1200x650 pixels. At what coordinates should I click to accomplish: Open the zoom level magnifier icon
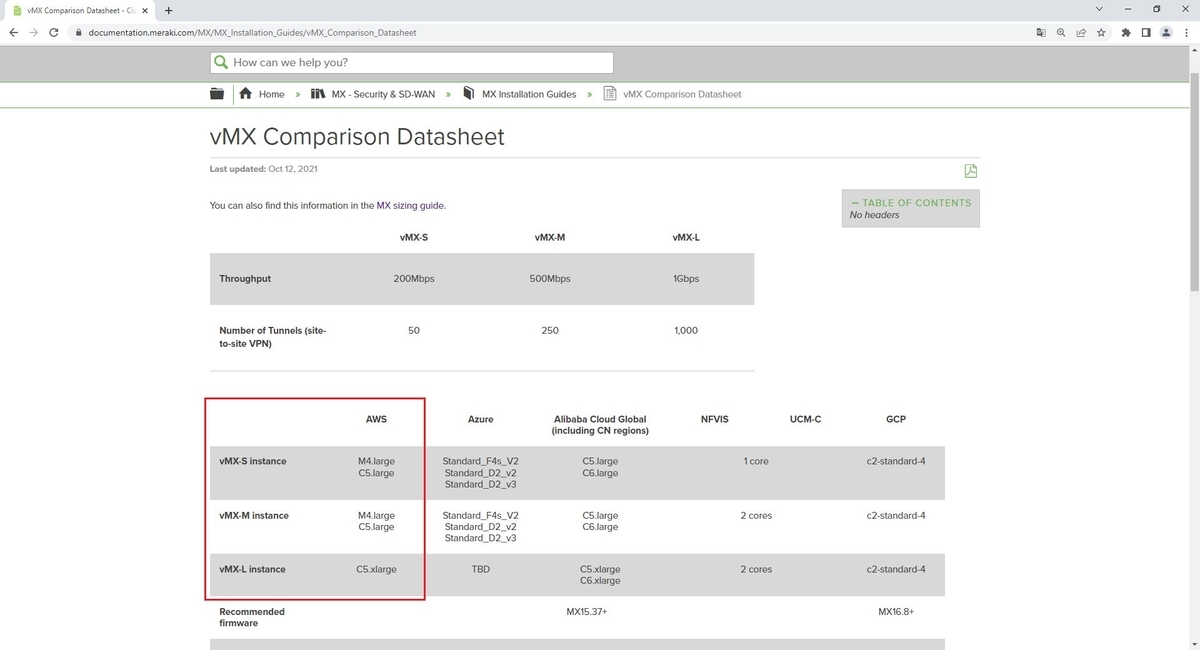(x=1061, y=32)
